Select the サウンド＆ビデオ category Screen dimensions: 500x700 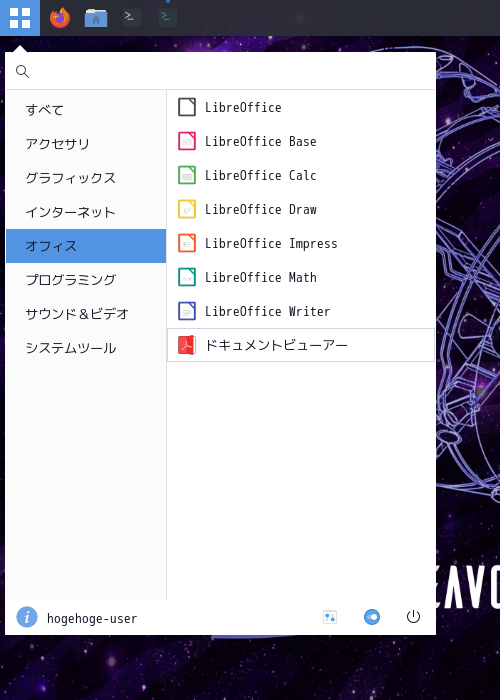tap(86, 314)
